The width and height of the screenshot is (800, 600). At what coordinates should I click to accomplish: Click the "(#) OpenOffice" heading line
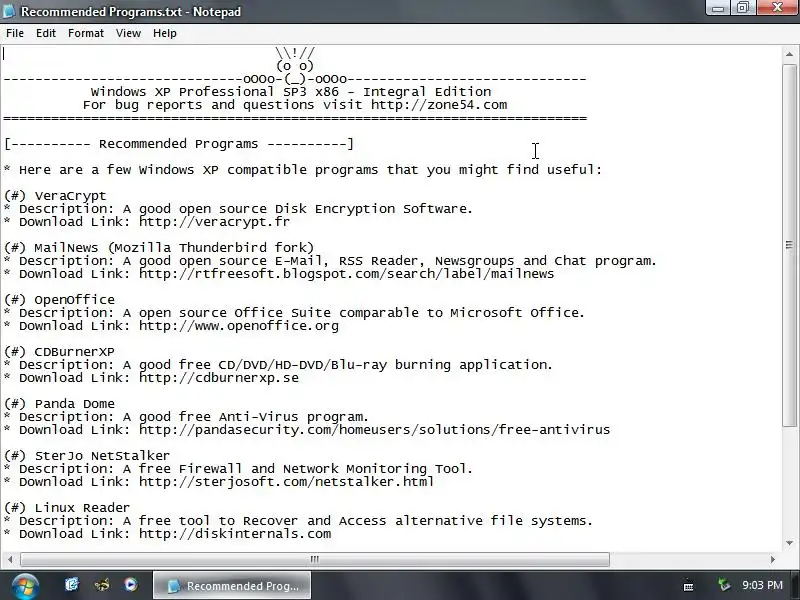pos(59,300)
